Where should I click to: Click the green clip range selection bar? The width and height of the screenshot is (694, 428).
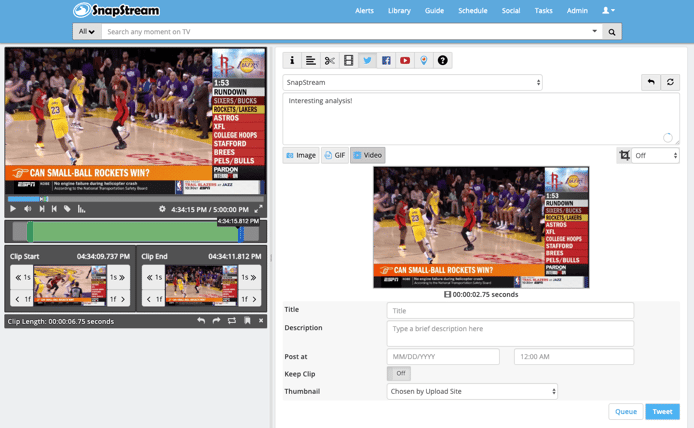click(x=135, y=232)
